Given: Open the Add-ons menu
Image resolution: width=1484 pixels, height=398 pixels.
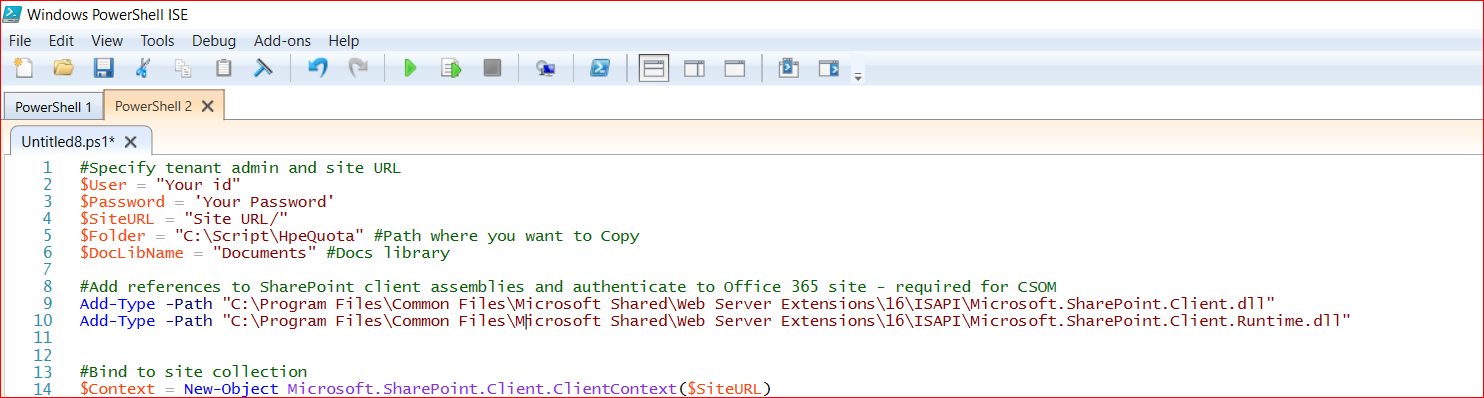Looking at the screenshot, I should point(282,41).
